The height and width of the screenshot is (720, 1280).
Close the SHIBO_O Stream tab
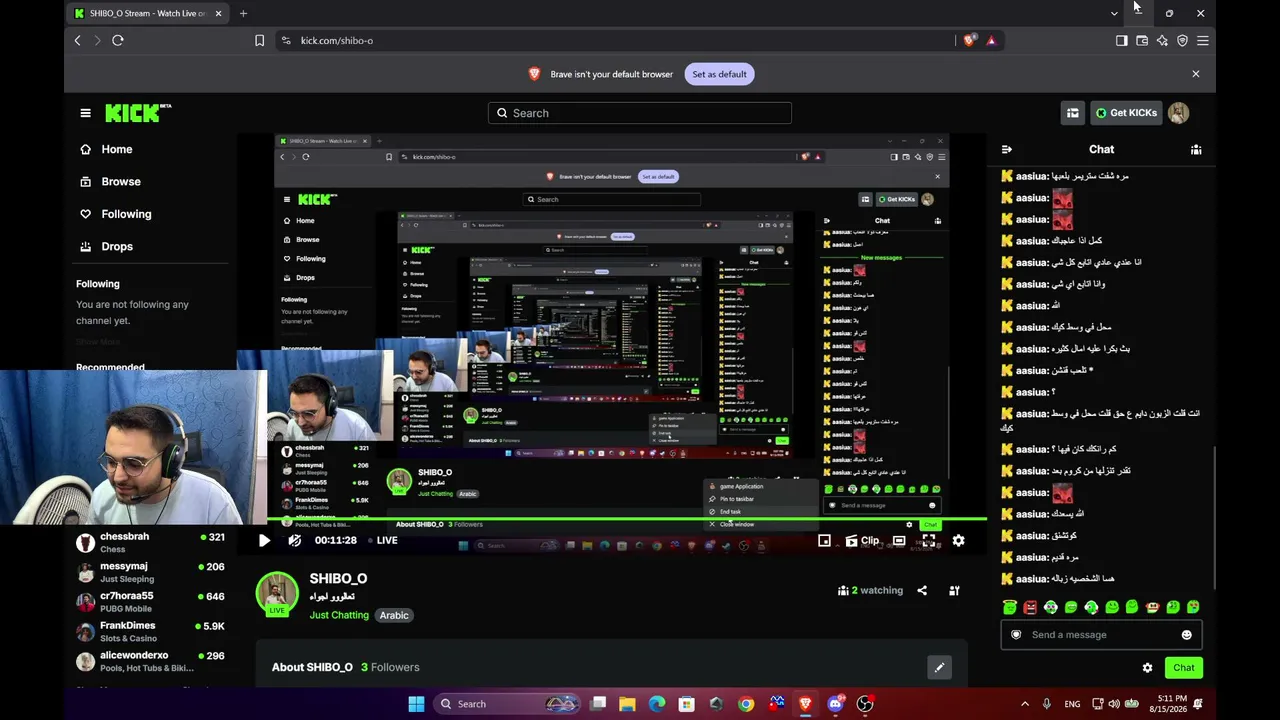tap(218, 13)
